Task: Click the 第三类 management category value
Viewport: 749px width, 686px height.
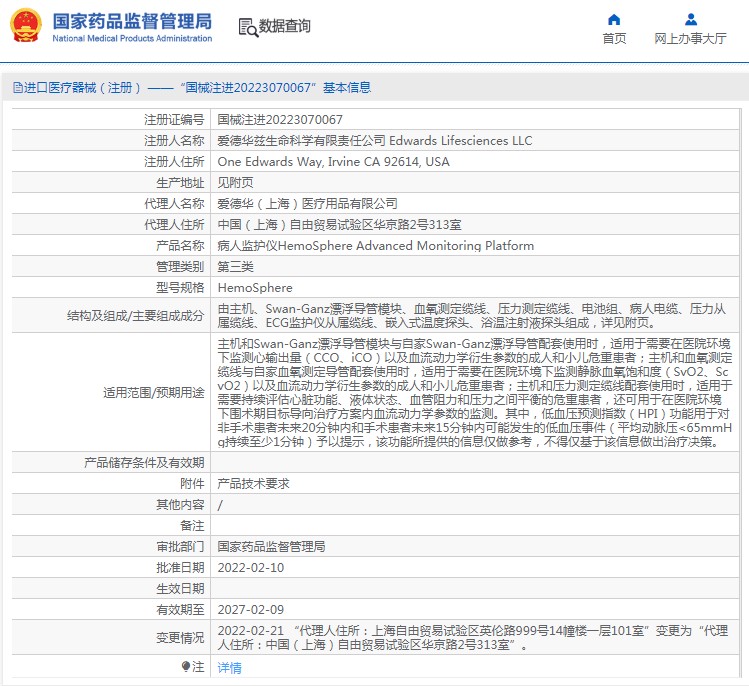Action: (235, 267)
